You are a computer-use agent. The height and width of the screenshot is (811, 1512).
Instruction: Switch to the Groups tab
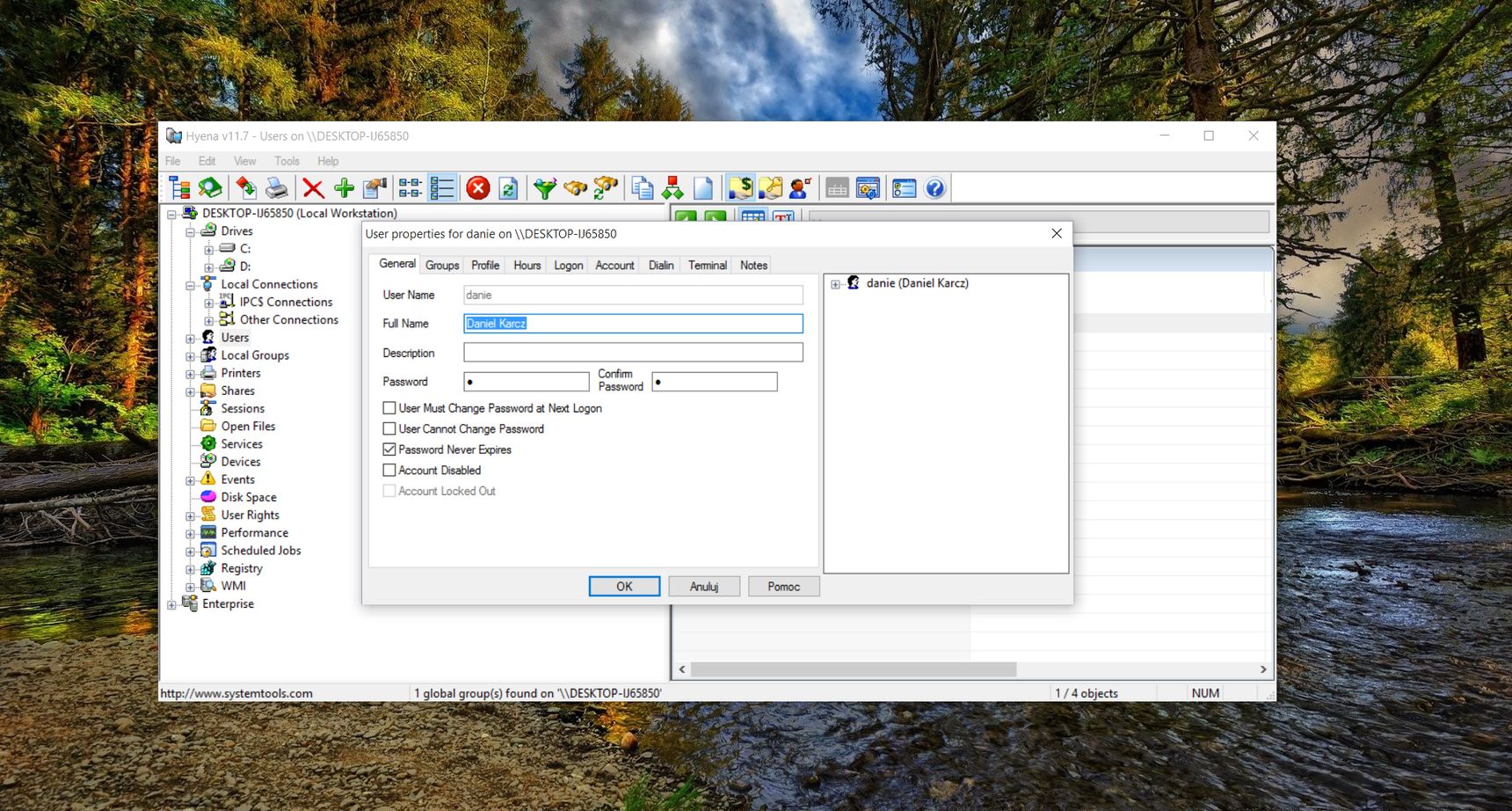(442, 265)
